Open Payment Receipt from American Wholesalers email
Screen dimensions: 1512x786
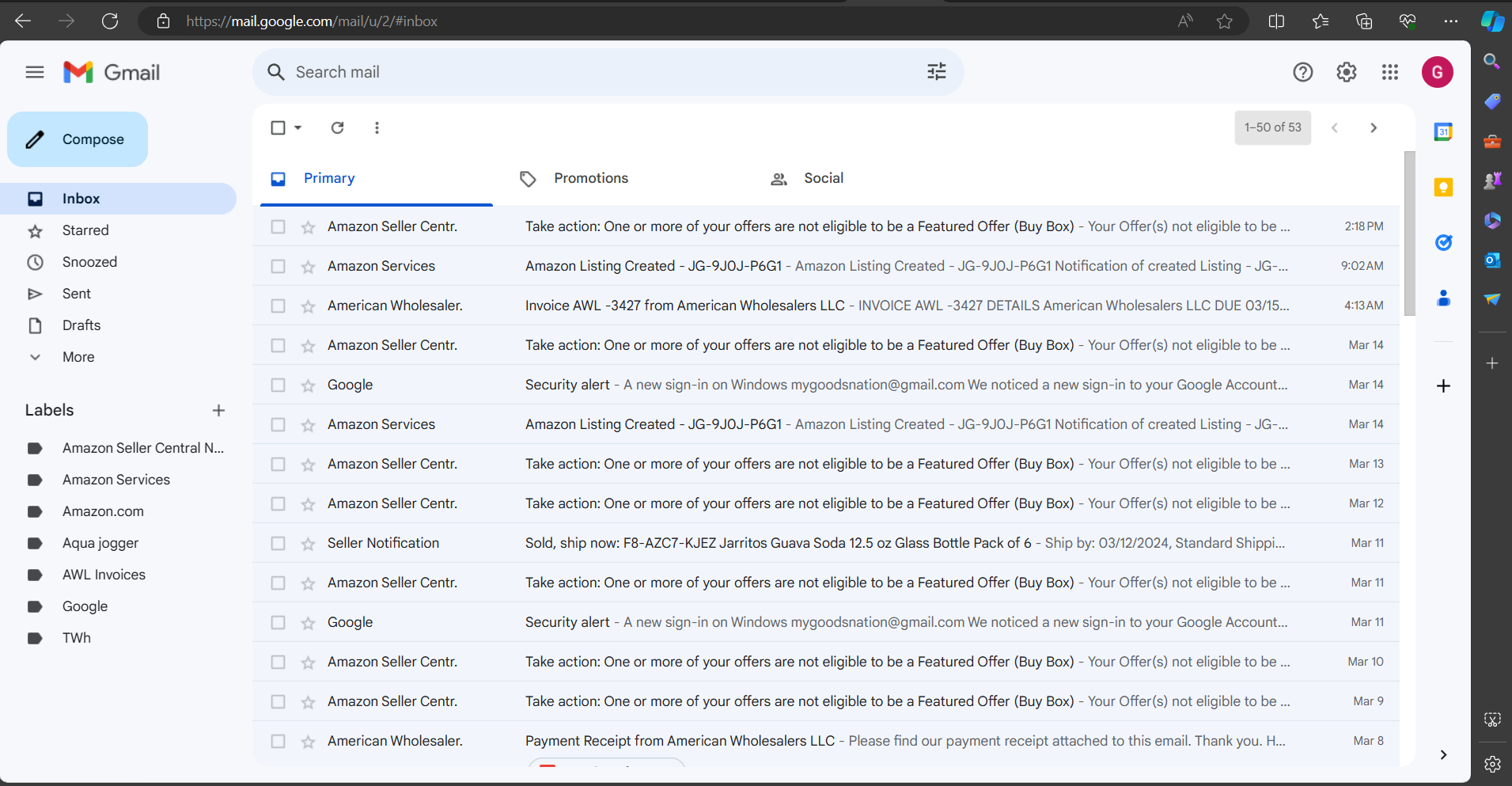pos(826,741)
